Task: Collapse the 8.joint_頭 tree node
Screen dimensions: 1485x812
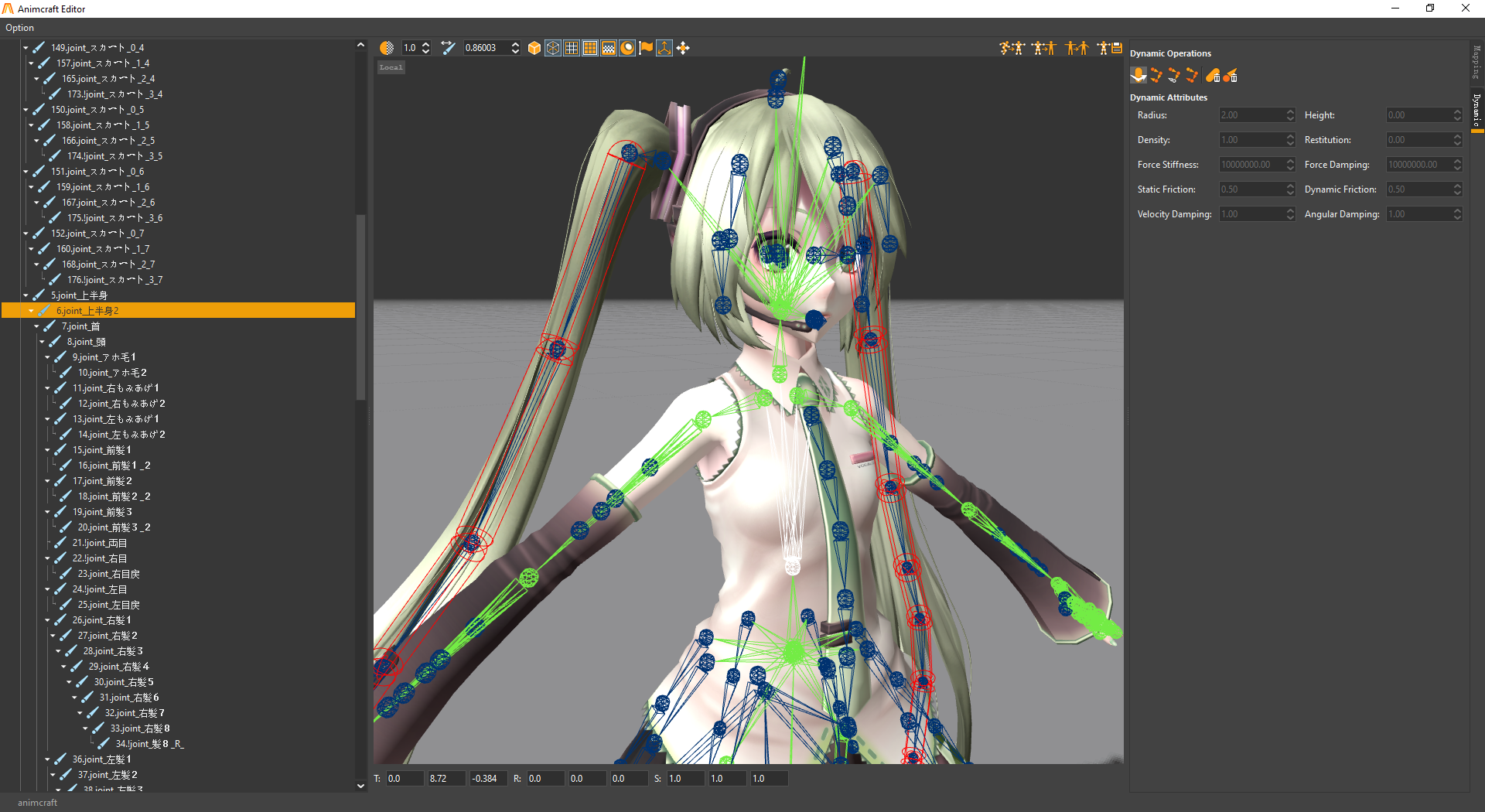Action: tap(42, 342)
